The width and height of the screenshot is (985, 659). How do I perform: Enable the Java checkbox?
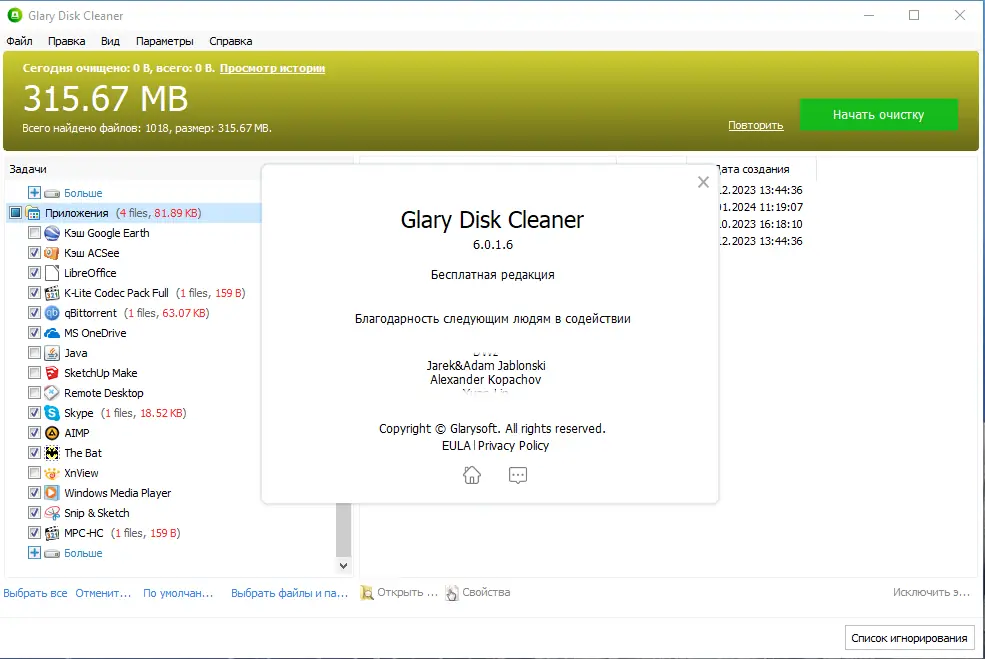pos(35,353)
